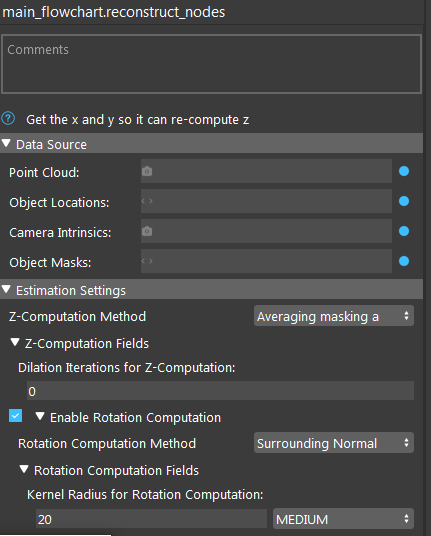This screenshot has width=431, height=536.
Task: Open the MEDIUM kernel preset dropdown
Action: click(343, 519)
